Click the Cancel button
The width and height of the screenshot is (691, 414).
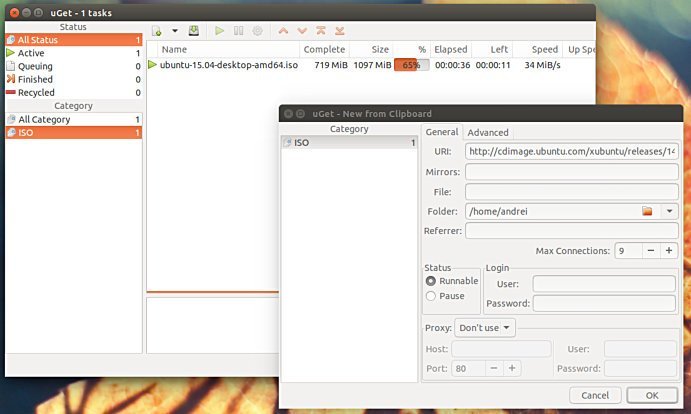pos(595,395)
